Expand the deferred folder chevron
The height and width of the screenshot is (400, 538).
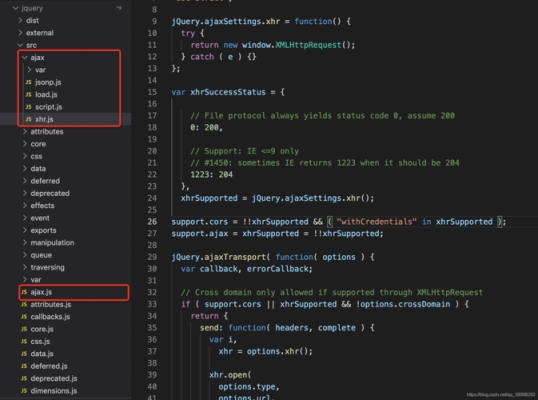pyautogui.click(x=25, y=181)
